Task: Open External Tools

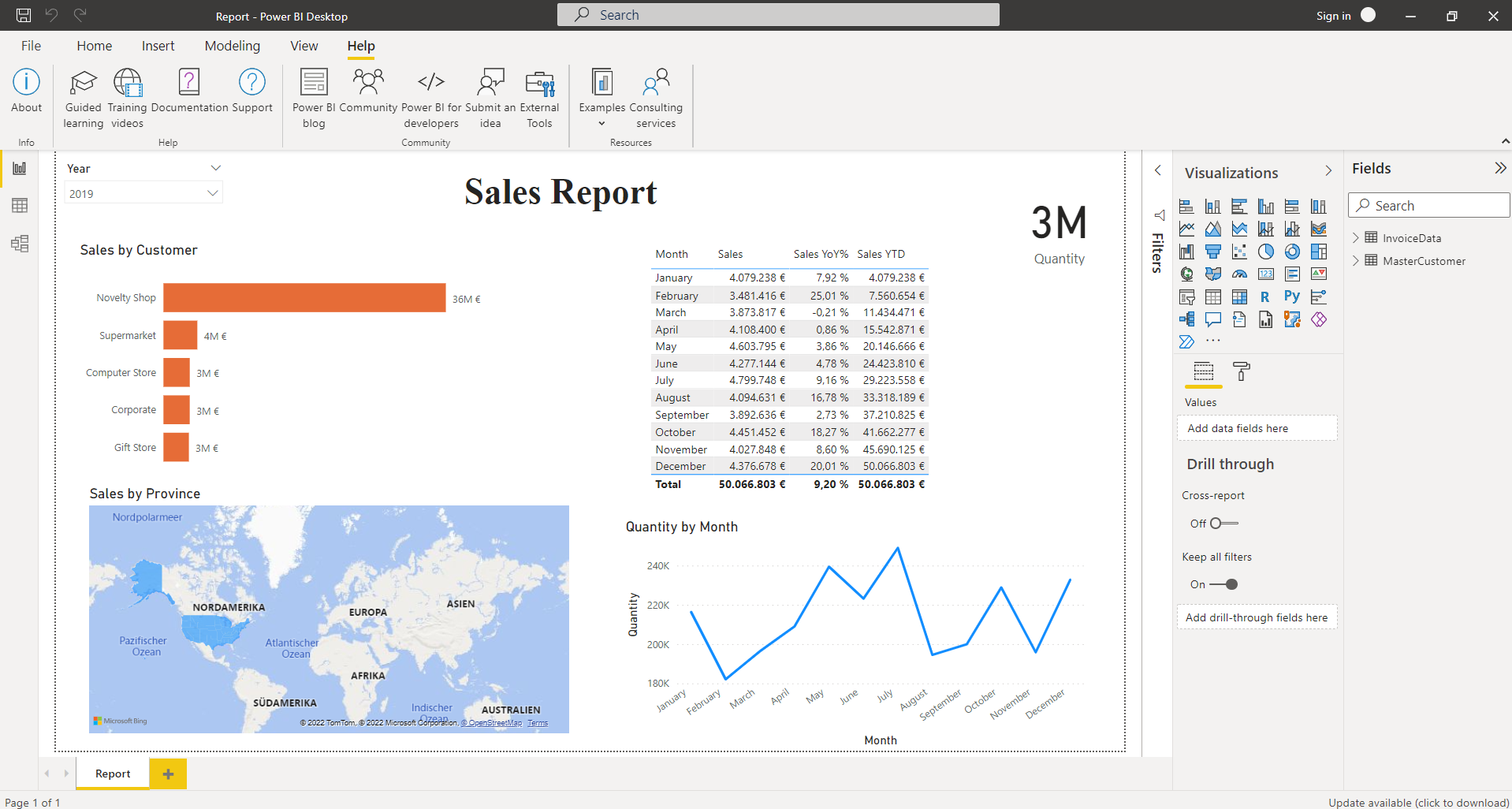Action: [x=540, y=99]
